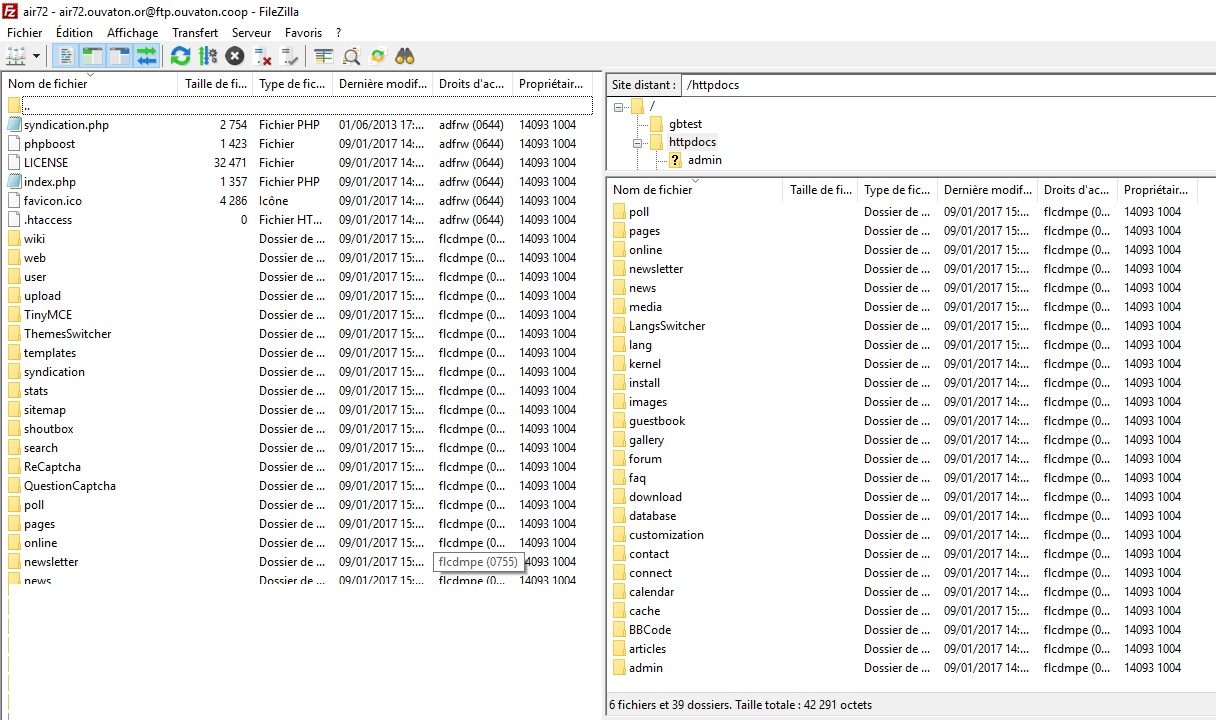Screen dimensions: 1216x720
Task: Open the filename filters dialog
Action: pyautogui.click(x=323, y=56)
